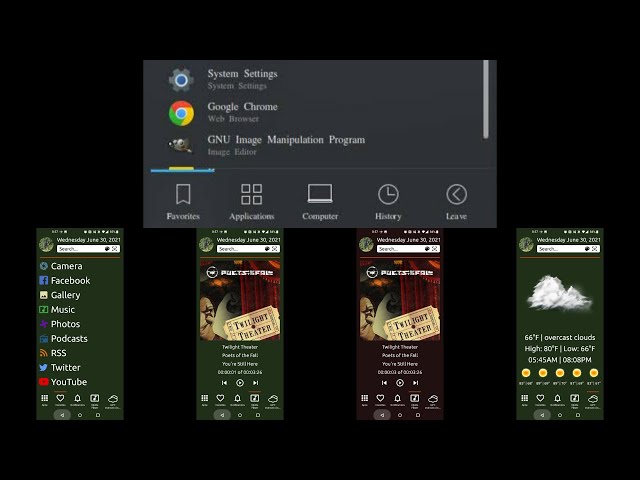This screenshot has height=480, width=640.
Task: Tap previous track on green music phone
Action: click(x=224, y=383)
